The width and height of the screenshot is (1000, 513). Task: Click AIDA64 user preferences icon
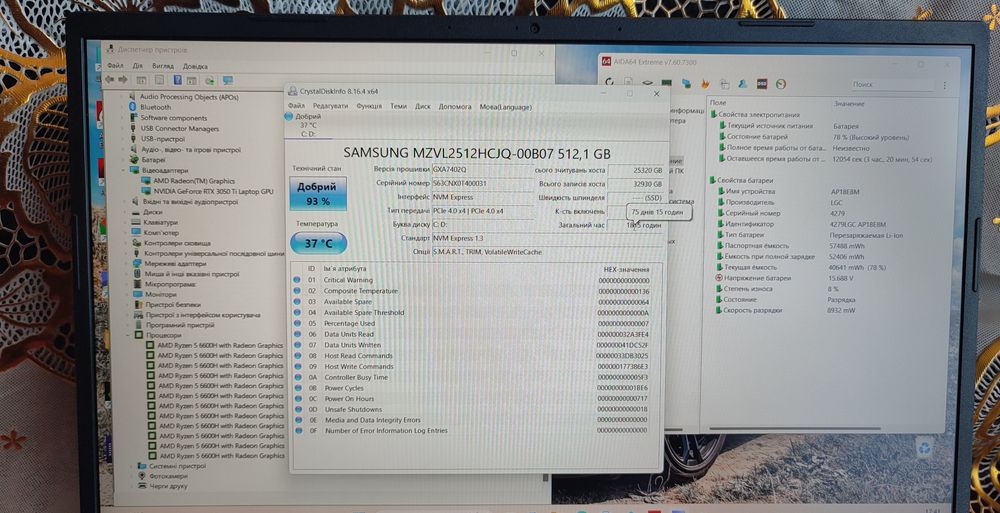[743, 84]
